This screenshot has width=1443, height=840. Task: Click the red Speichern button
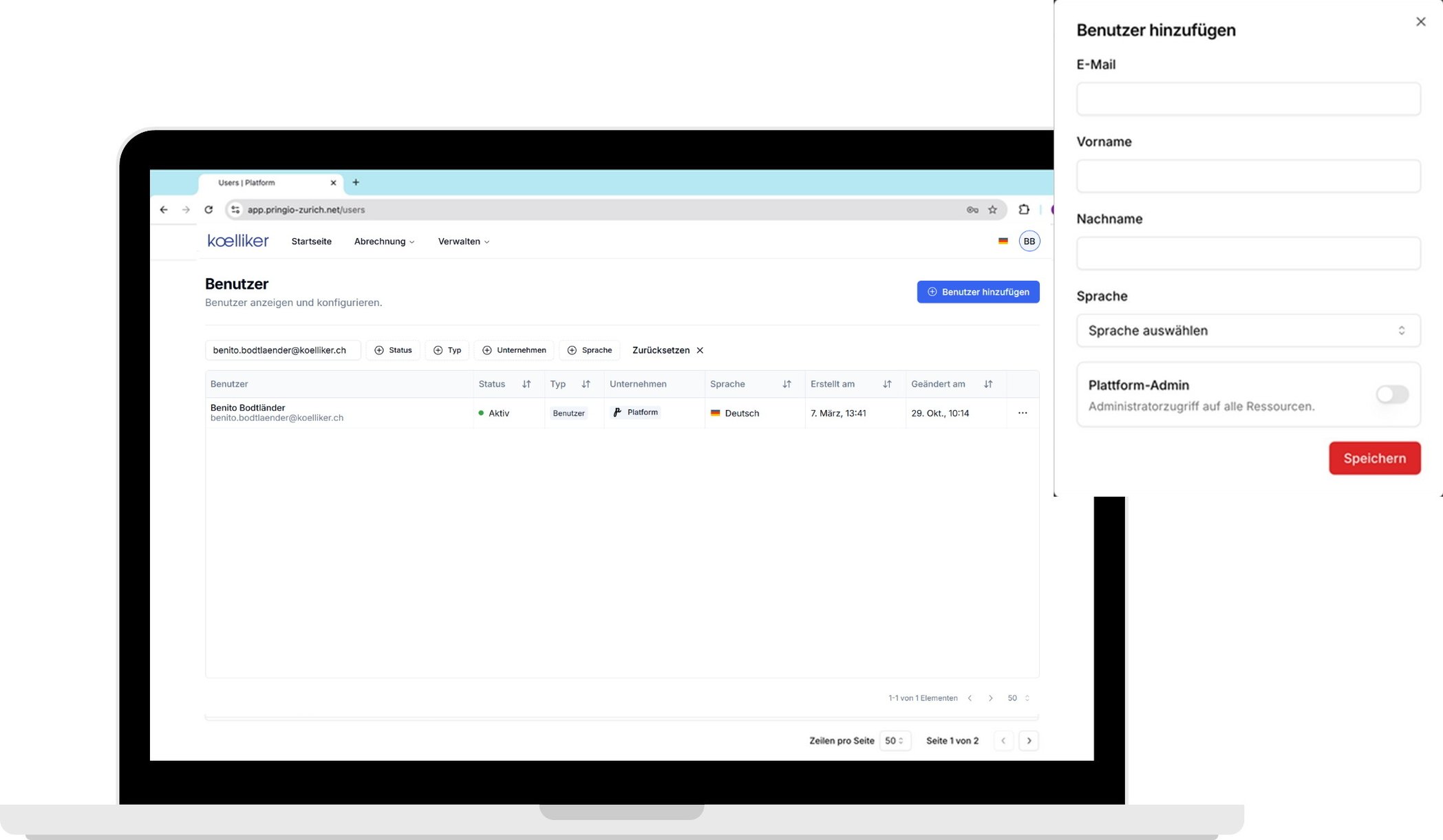tap(1373, 458)
